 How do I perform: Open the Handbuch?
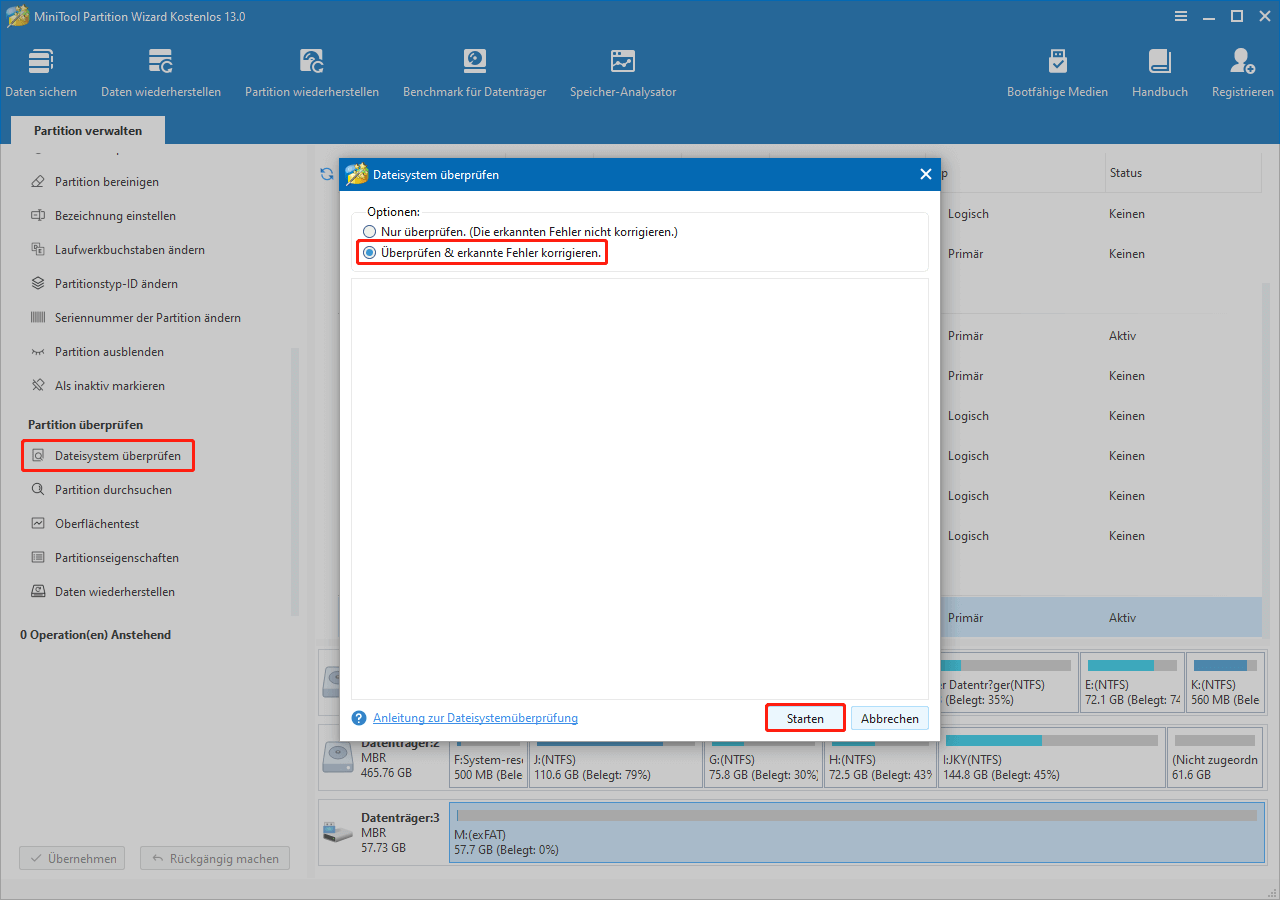tap(1159, 70)
